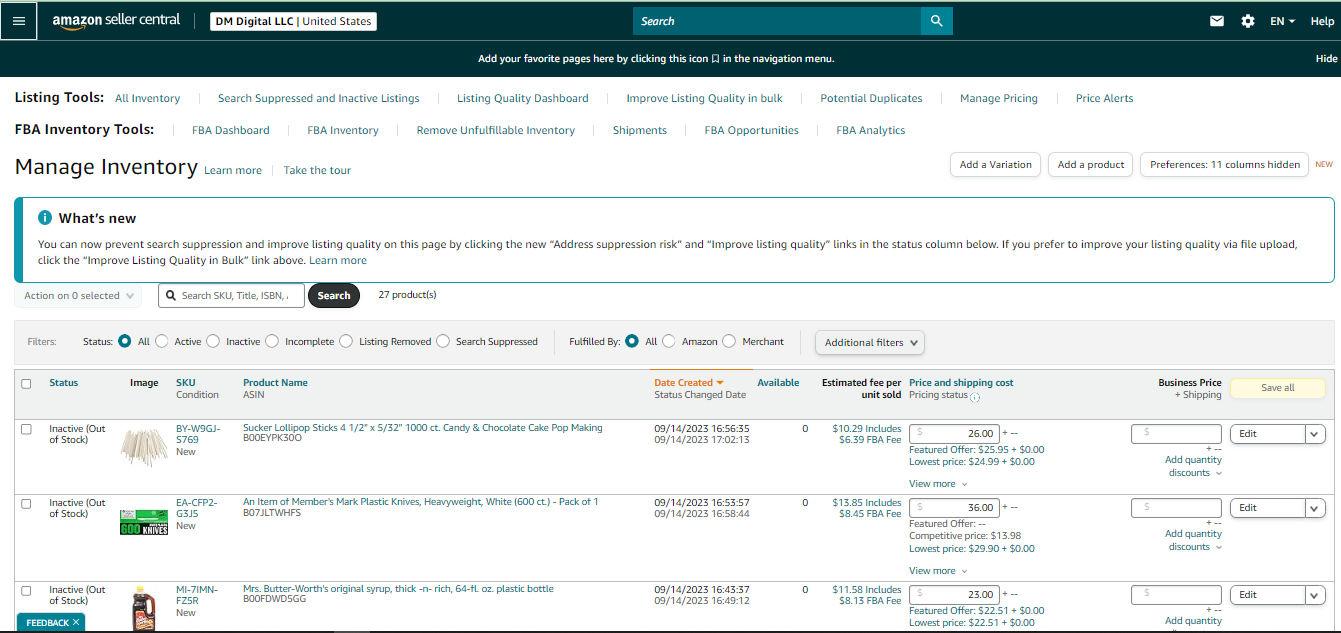Select the Incomplete status filter

(x=272, y=341)
